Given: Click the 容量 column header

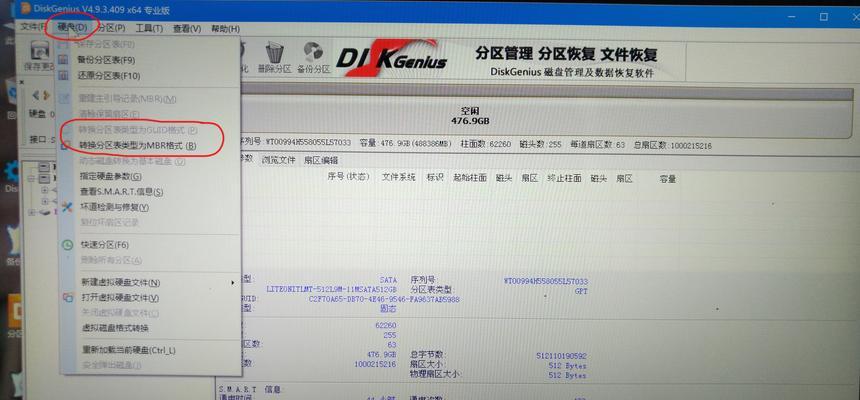Looking at the screenshot, I should 667,179.
